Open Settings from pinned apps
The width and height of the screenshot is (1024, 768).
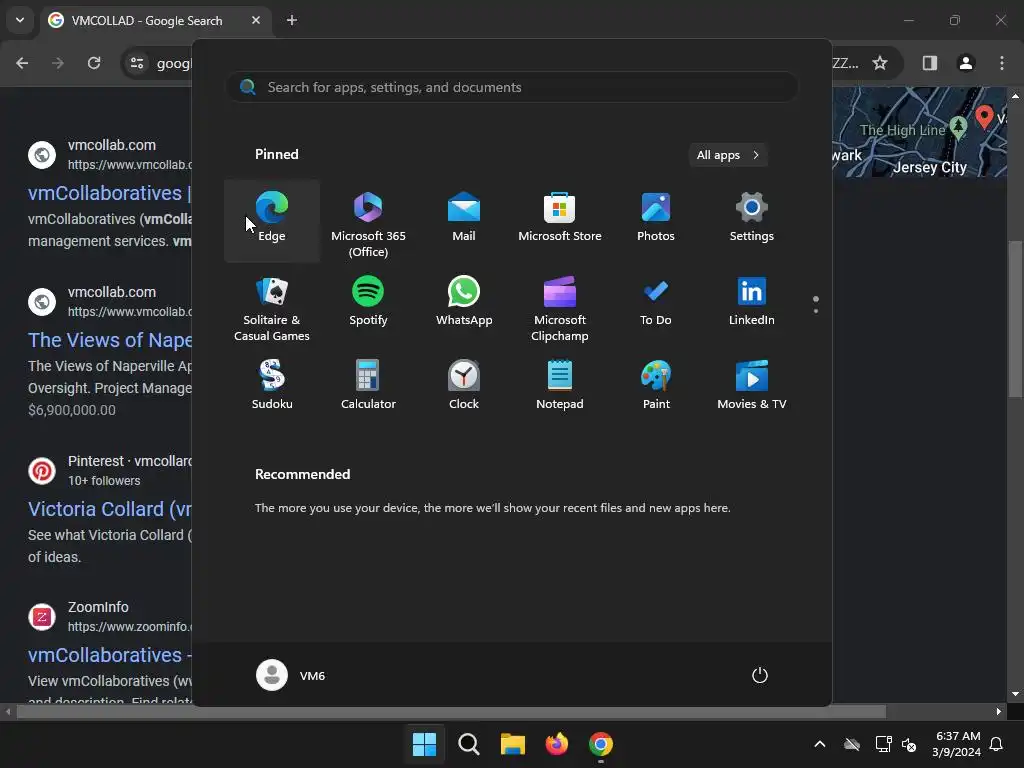752,221
